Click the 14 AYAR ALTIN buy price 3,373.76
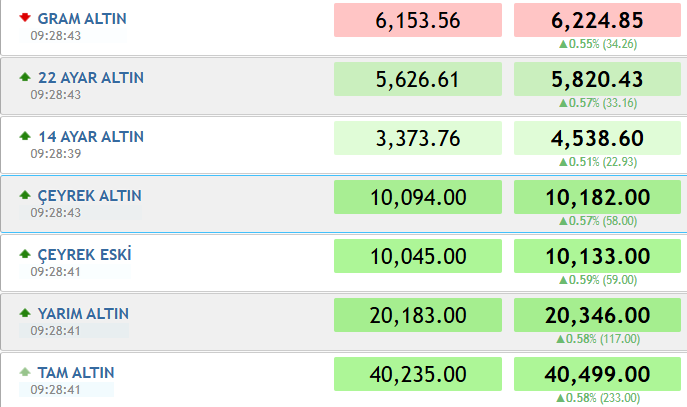 click(418, 138)
